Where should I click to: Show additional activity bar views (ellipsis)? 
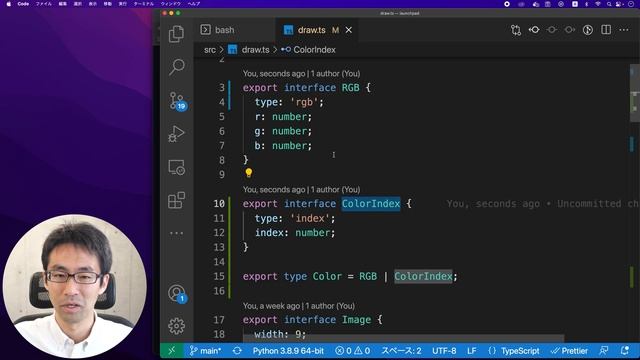(x=176, y=233)
